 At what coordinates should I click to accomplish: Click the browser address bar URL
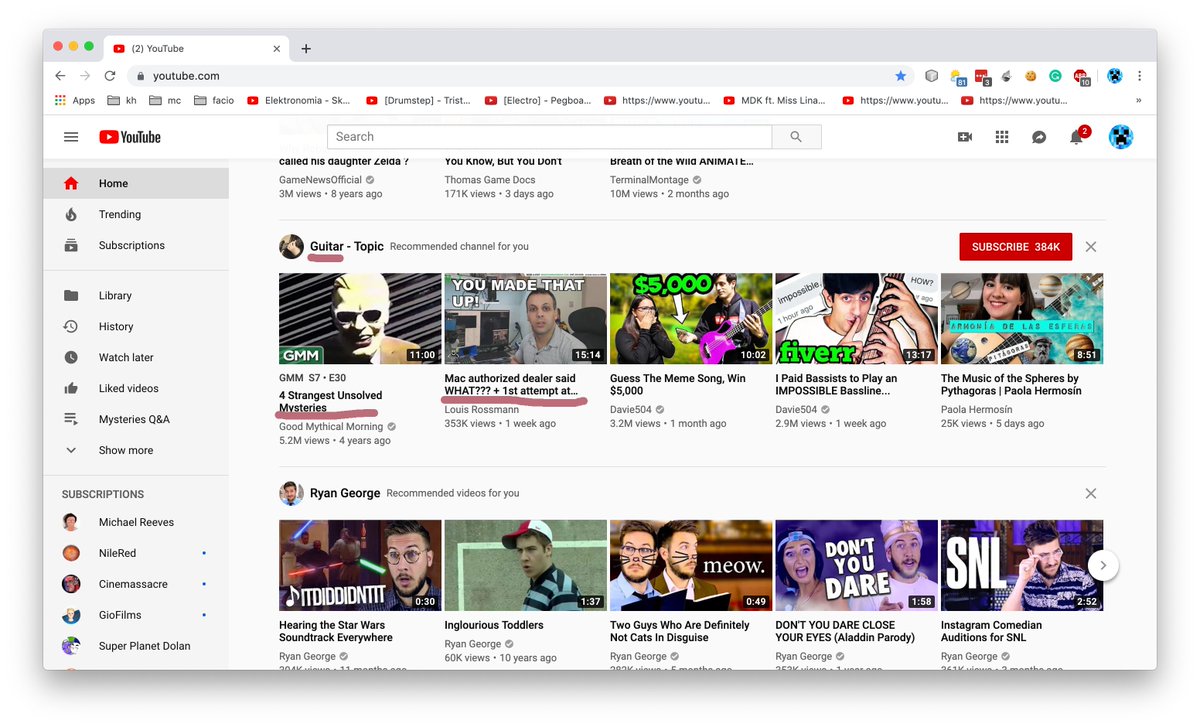[x=186, y=76]
